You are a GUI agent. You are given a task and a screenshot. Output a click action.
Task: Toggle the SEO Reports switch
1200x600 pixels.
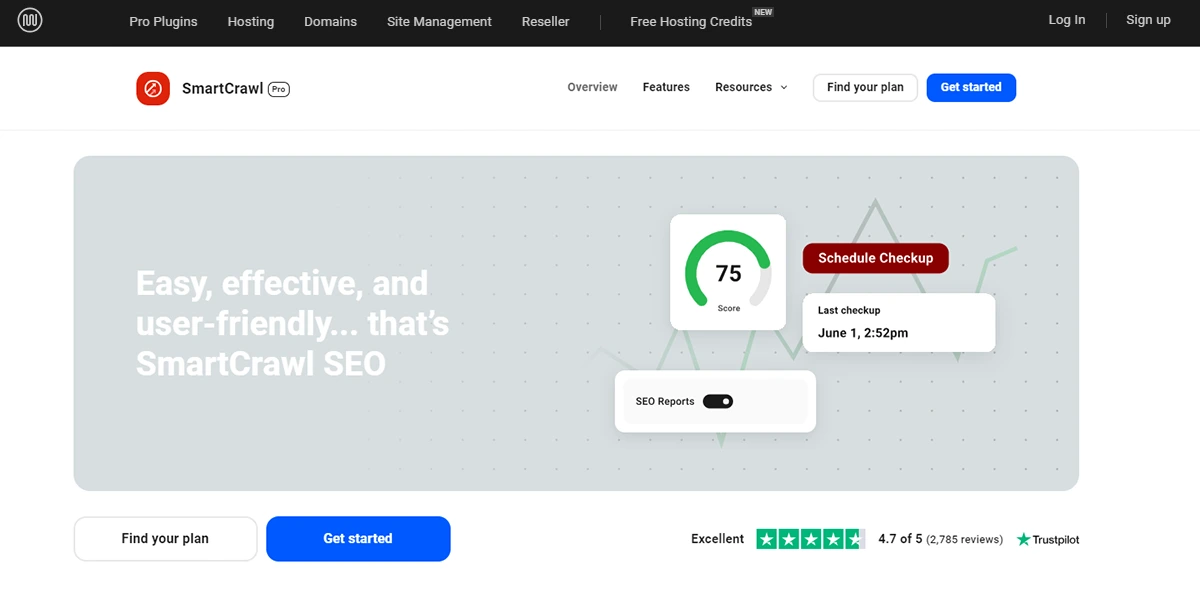pos(718,401)
